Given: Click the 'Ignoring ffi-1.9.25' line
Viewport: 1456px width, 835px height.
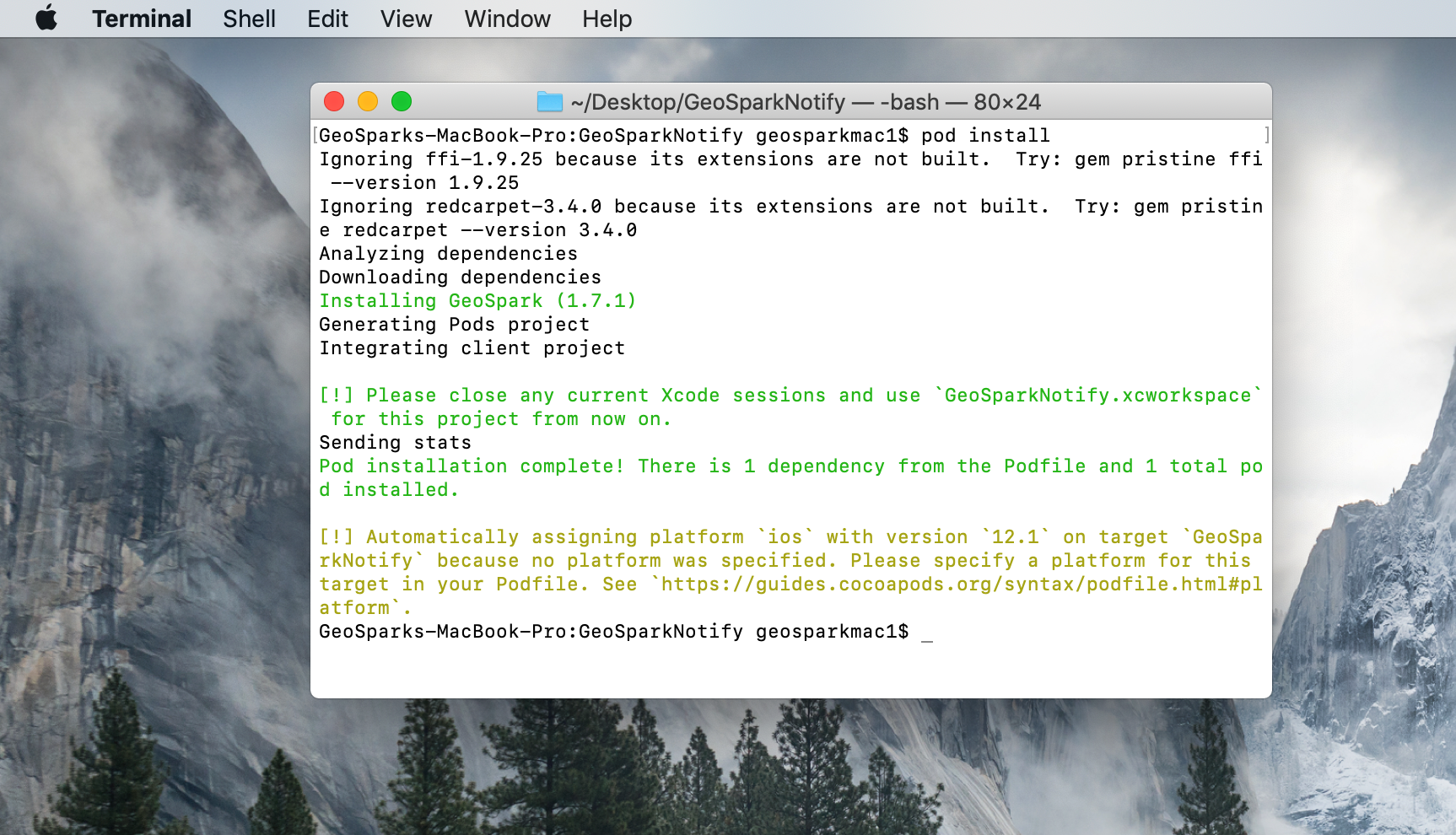Looking at the screenshot, I should 790,159.
